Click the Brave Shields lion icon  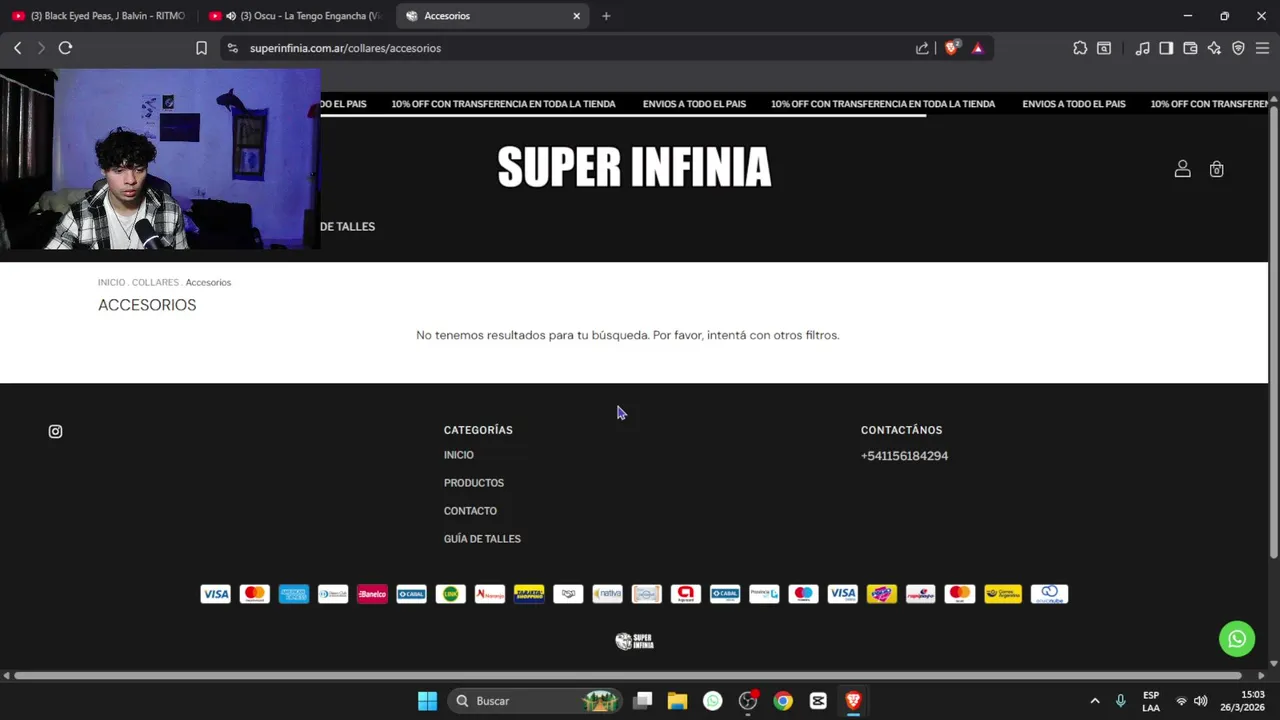(952, 47)
